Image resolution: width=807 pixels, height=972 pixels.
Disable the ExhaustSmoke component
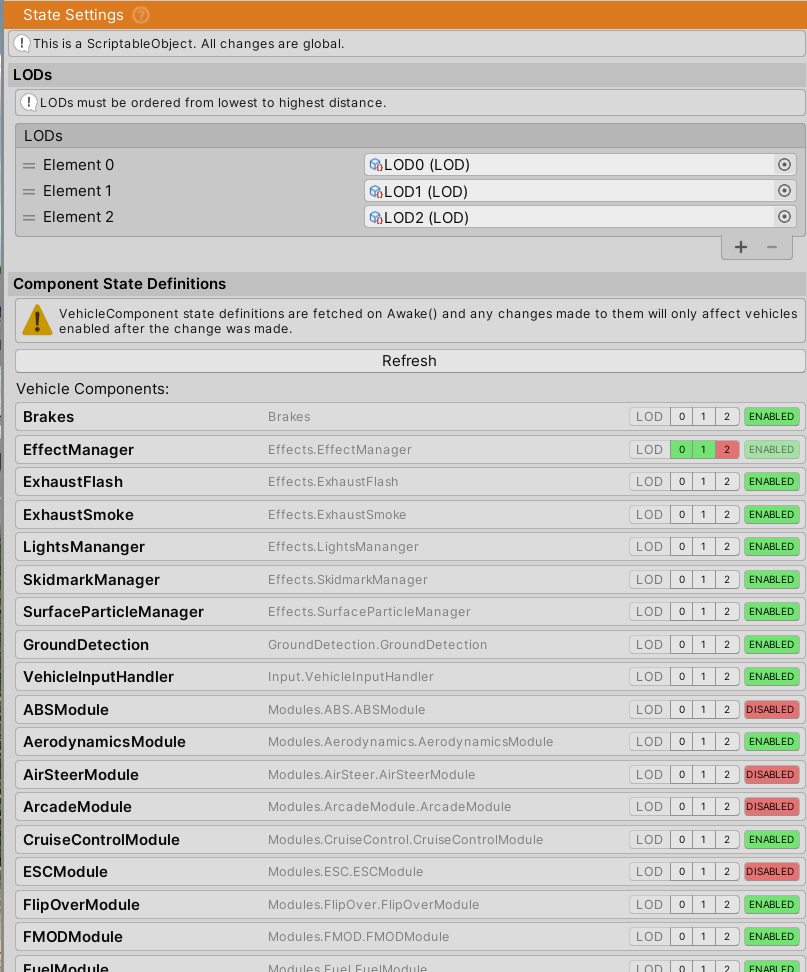coord(771,514)
